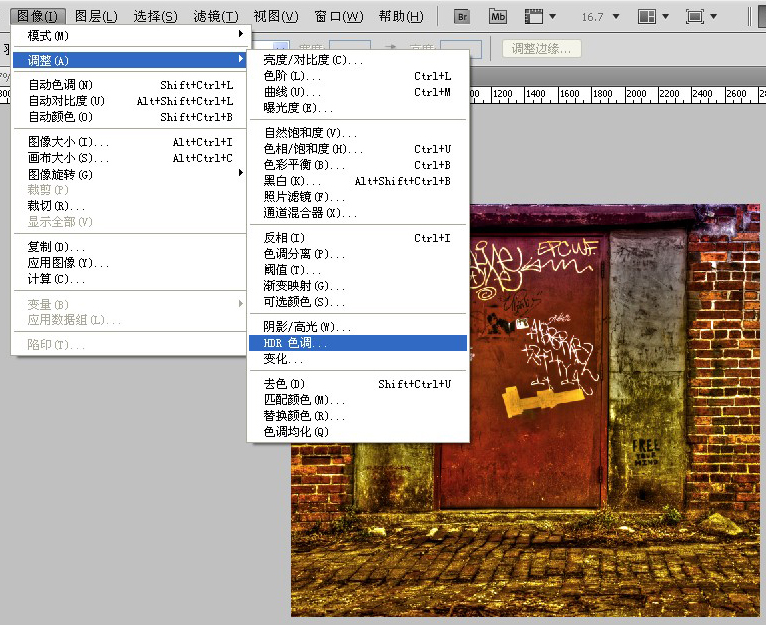Choose 反相 (I)

[x=358, y=237]
